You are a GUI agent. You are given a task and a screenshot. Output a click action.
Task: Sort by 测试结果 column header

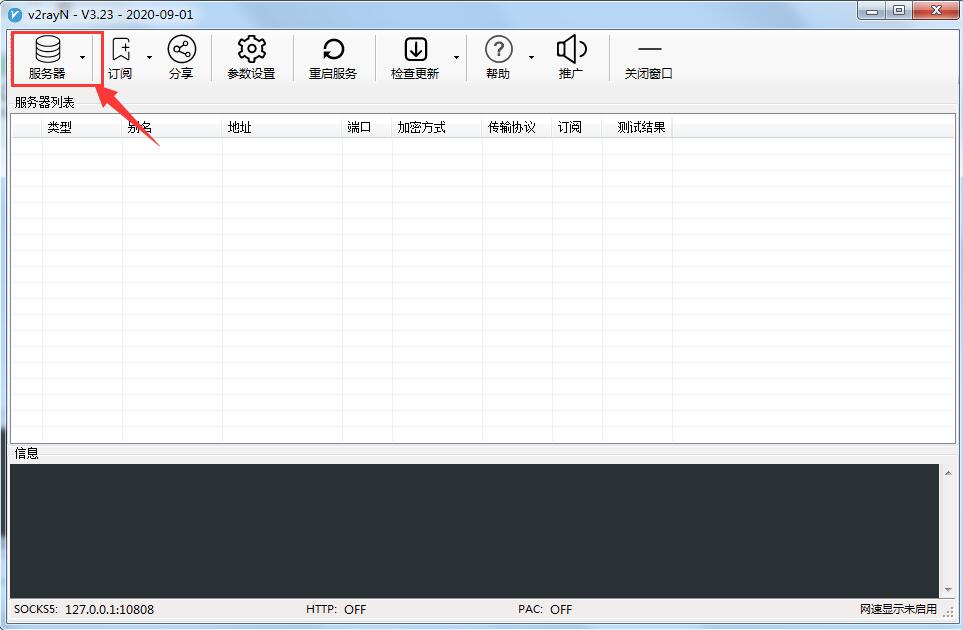pos(637,128)
